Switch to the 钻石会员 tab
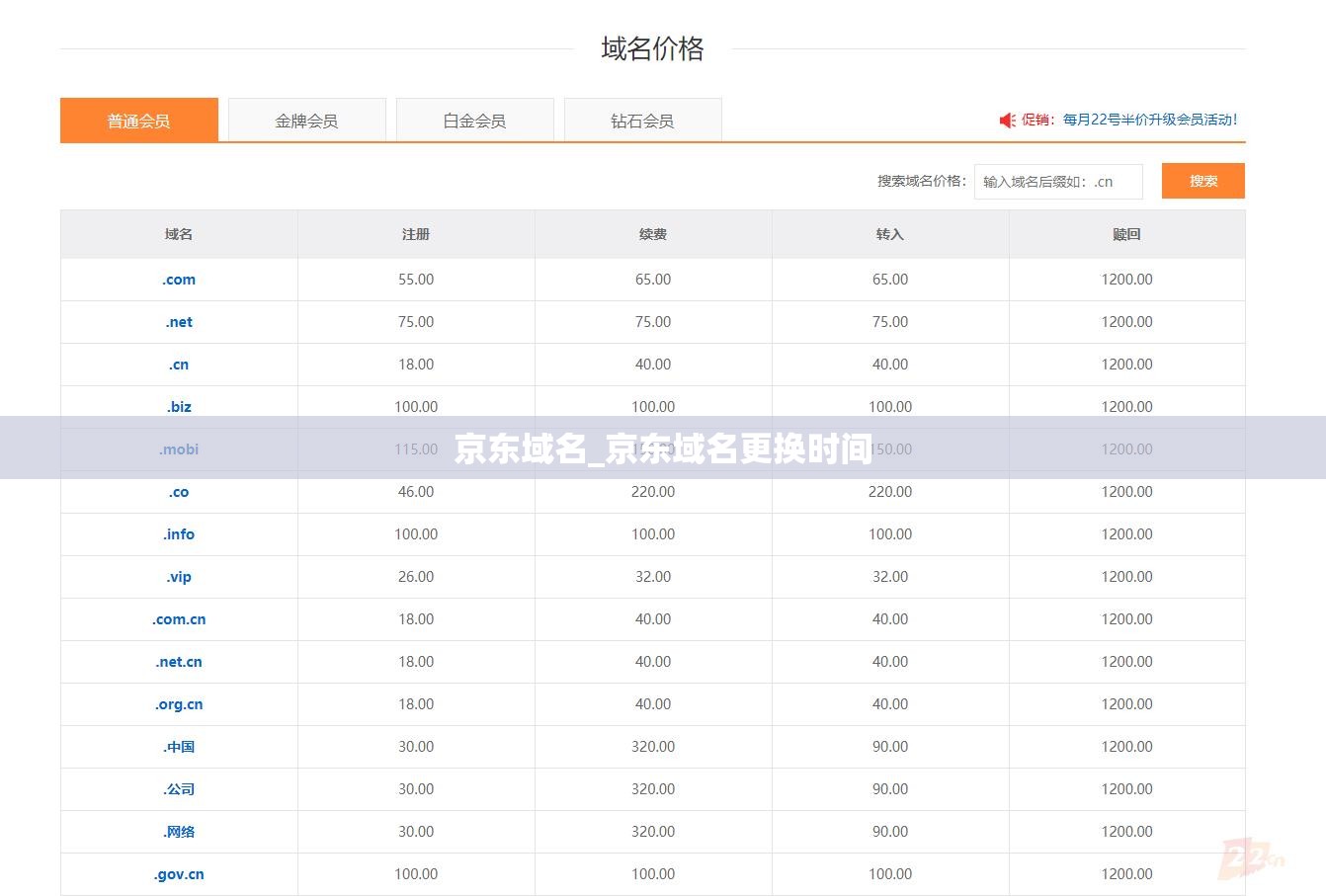1326x896 pixels. point(643,121)
